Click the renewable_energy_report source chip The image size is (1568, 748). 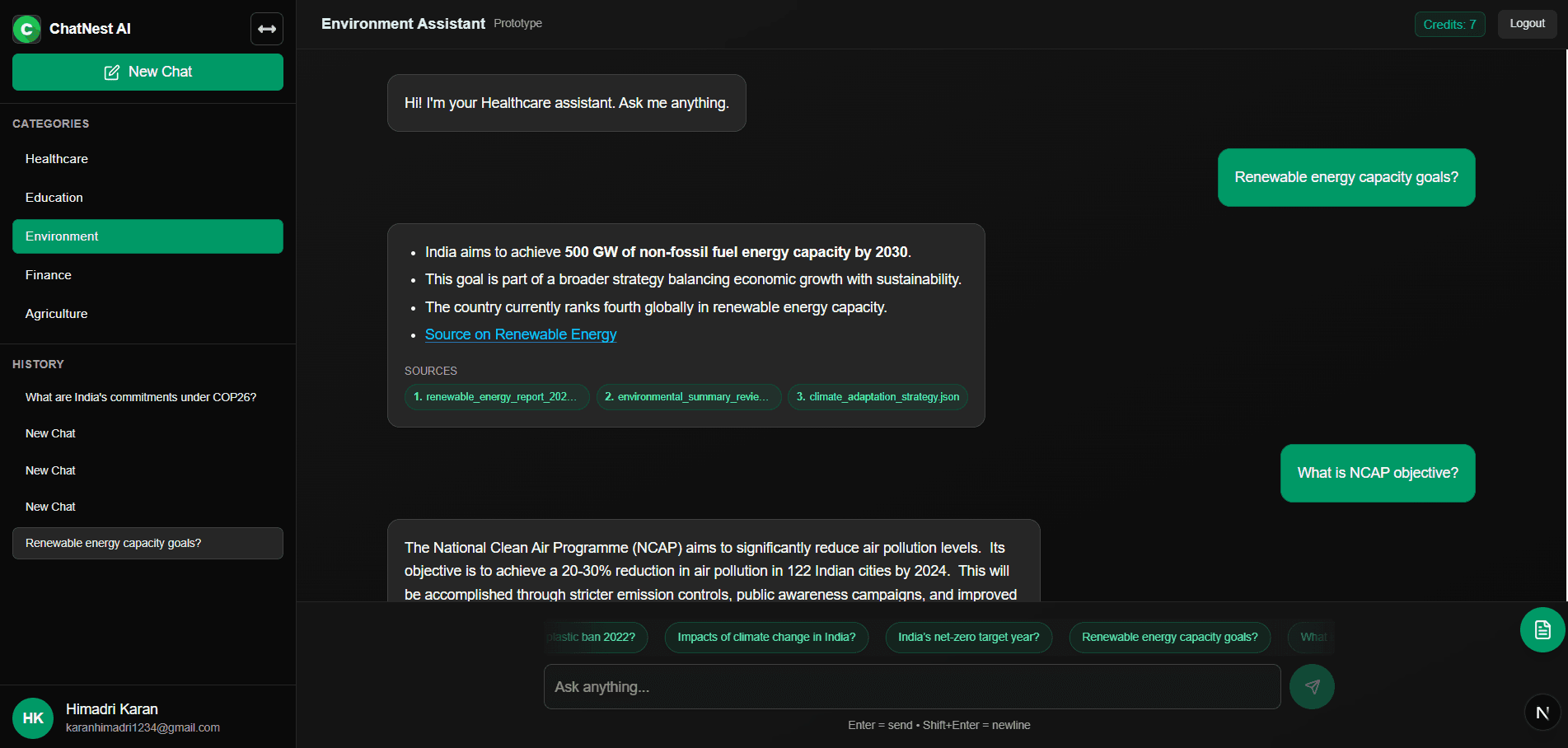click(x=496, y=396)
